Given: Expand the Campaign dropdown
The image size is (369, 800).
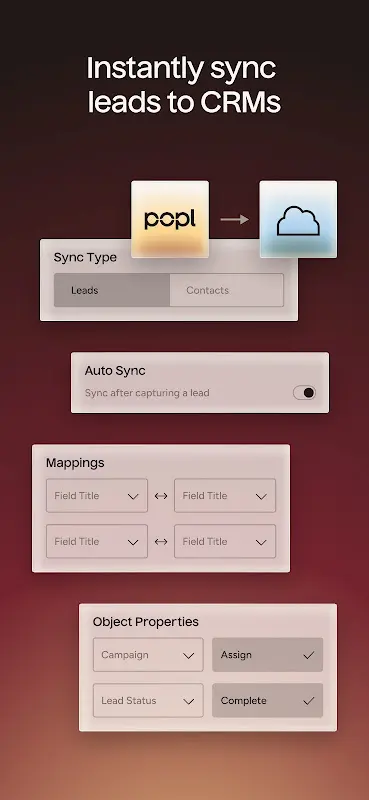Looking at the screenshot, I should (x=148, y=655).
